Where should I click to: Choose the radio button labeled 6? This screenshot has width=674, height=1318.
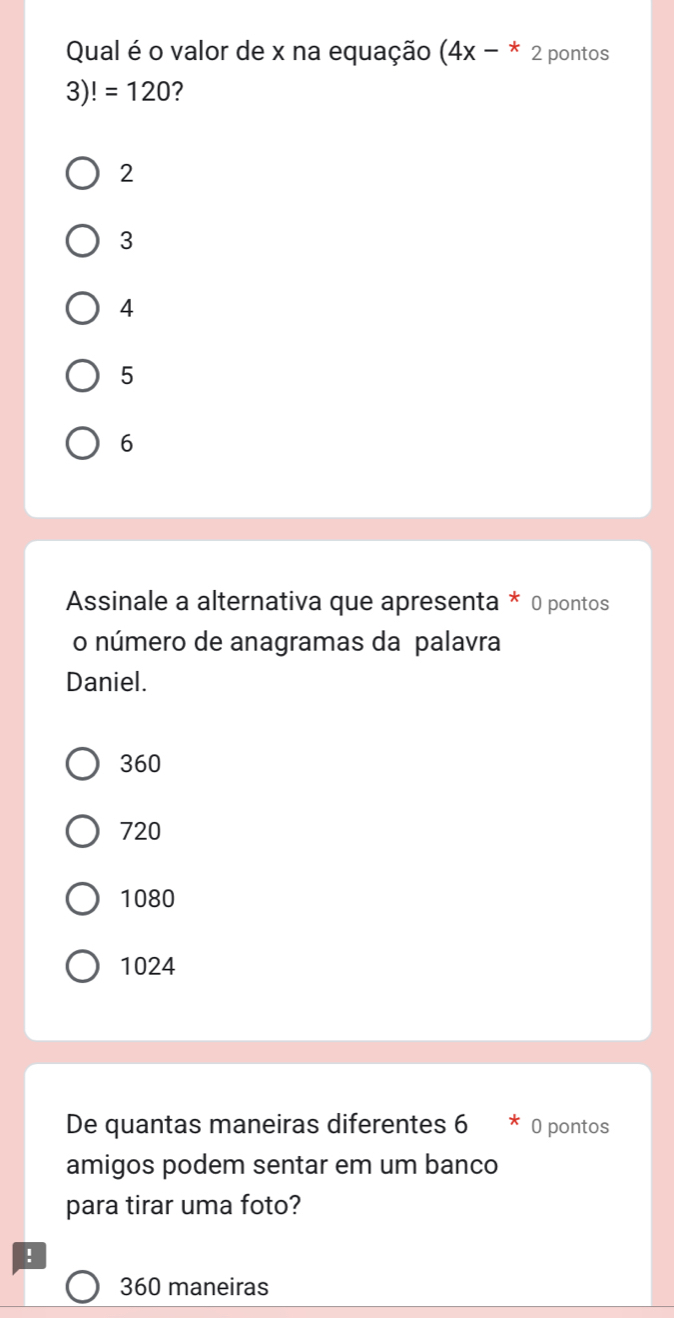click(83, 445)
